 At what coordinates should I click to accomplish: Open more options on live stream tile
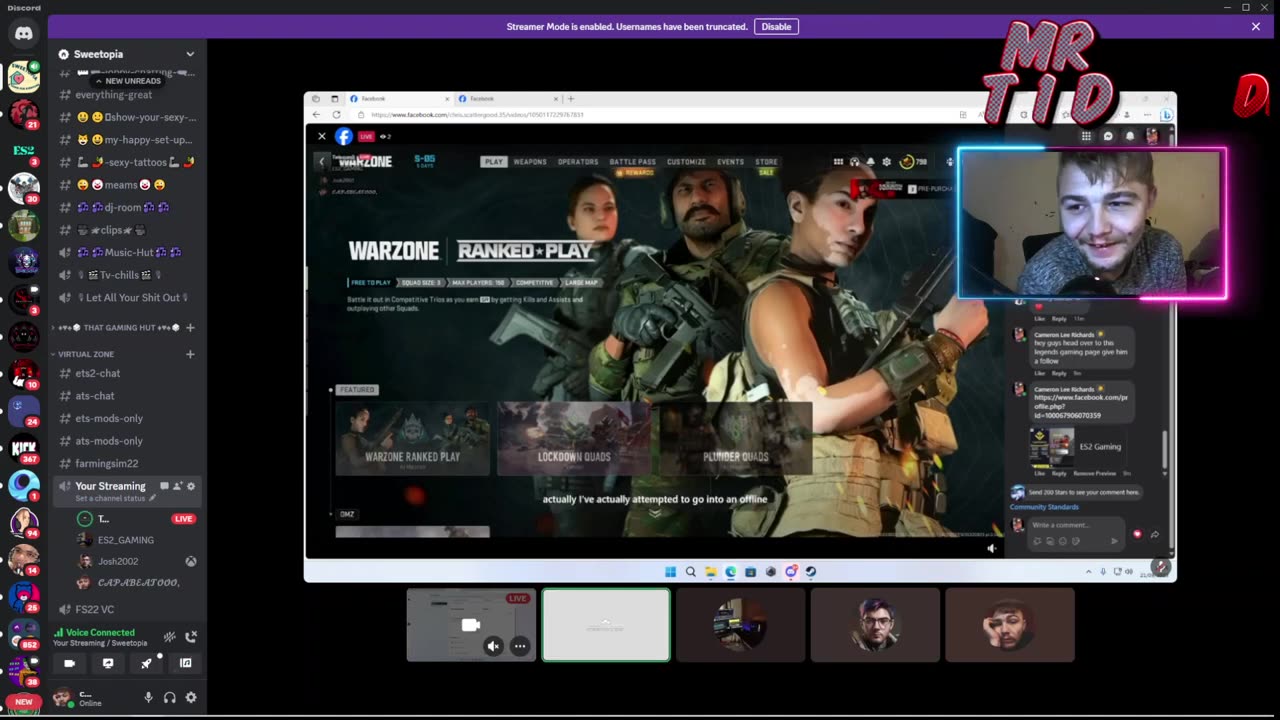coord(520,646)
